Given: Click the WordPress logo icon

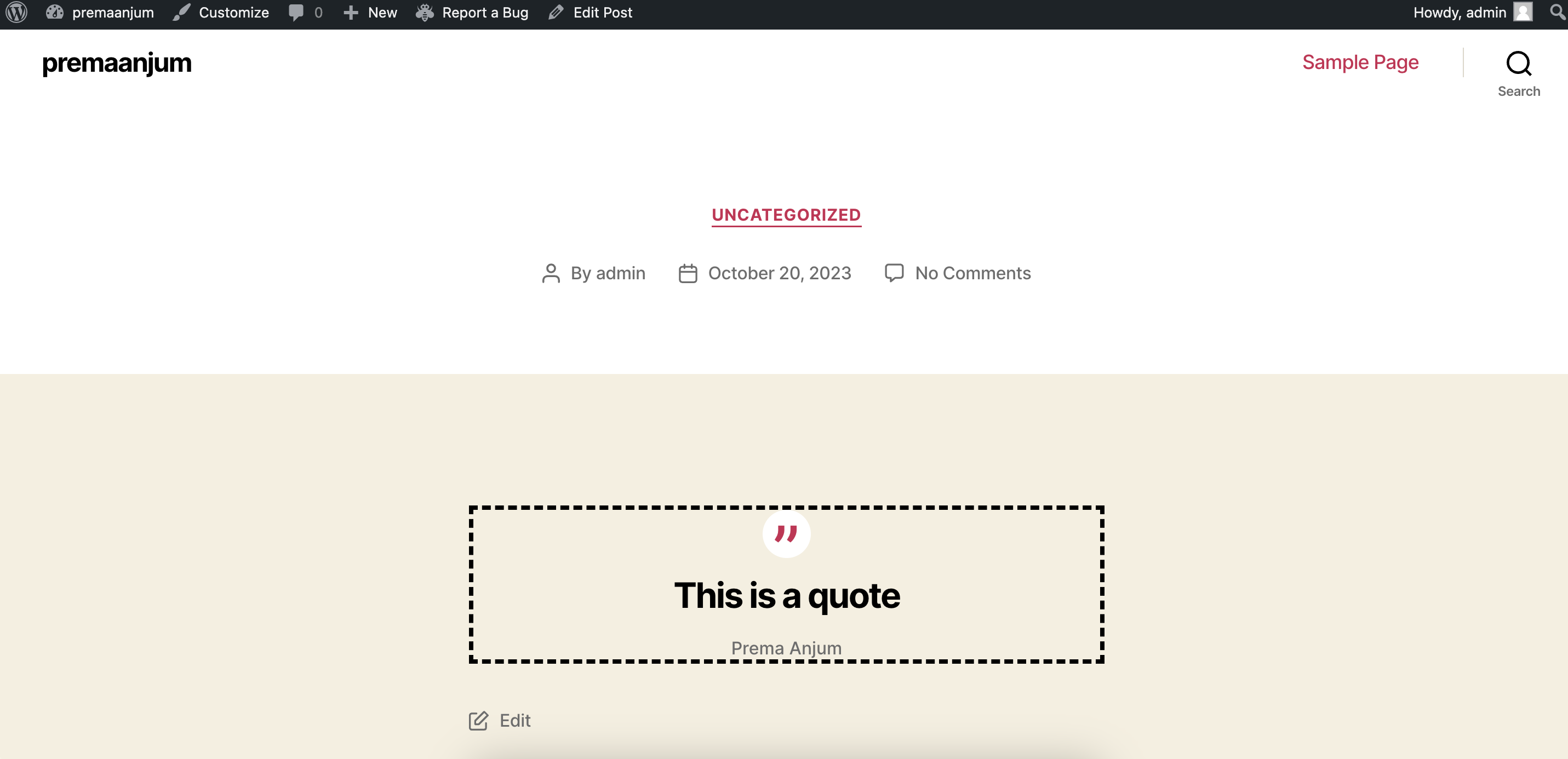Looking at the screenshot, I should point(19,12).
